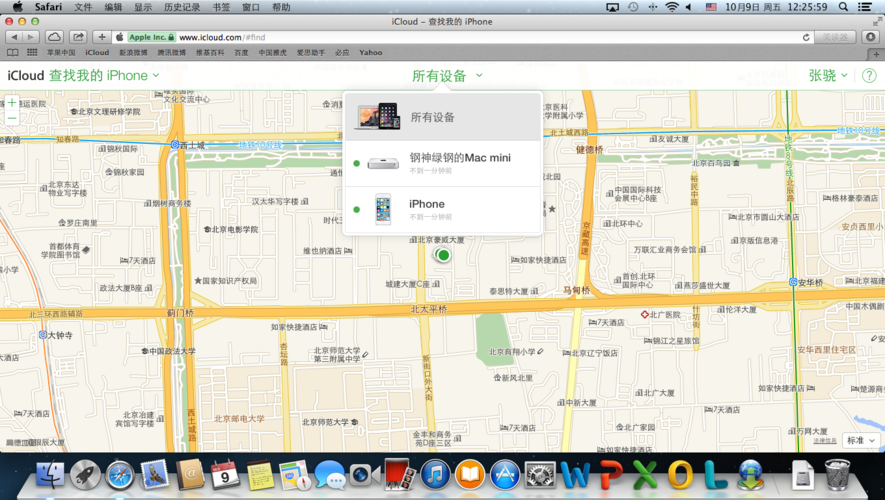Viewport: 885px width, 500px height.
Task: Open the 标准 map type dropdown
Action: point(861,440)
